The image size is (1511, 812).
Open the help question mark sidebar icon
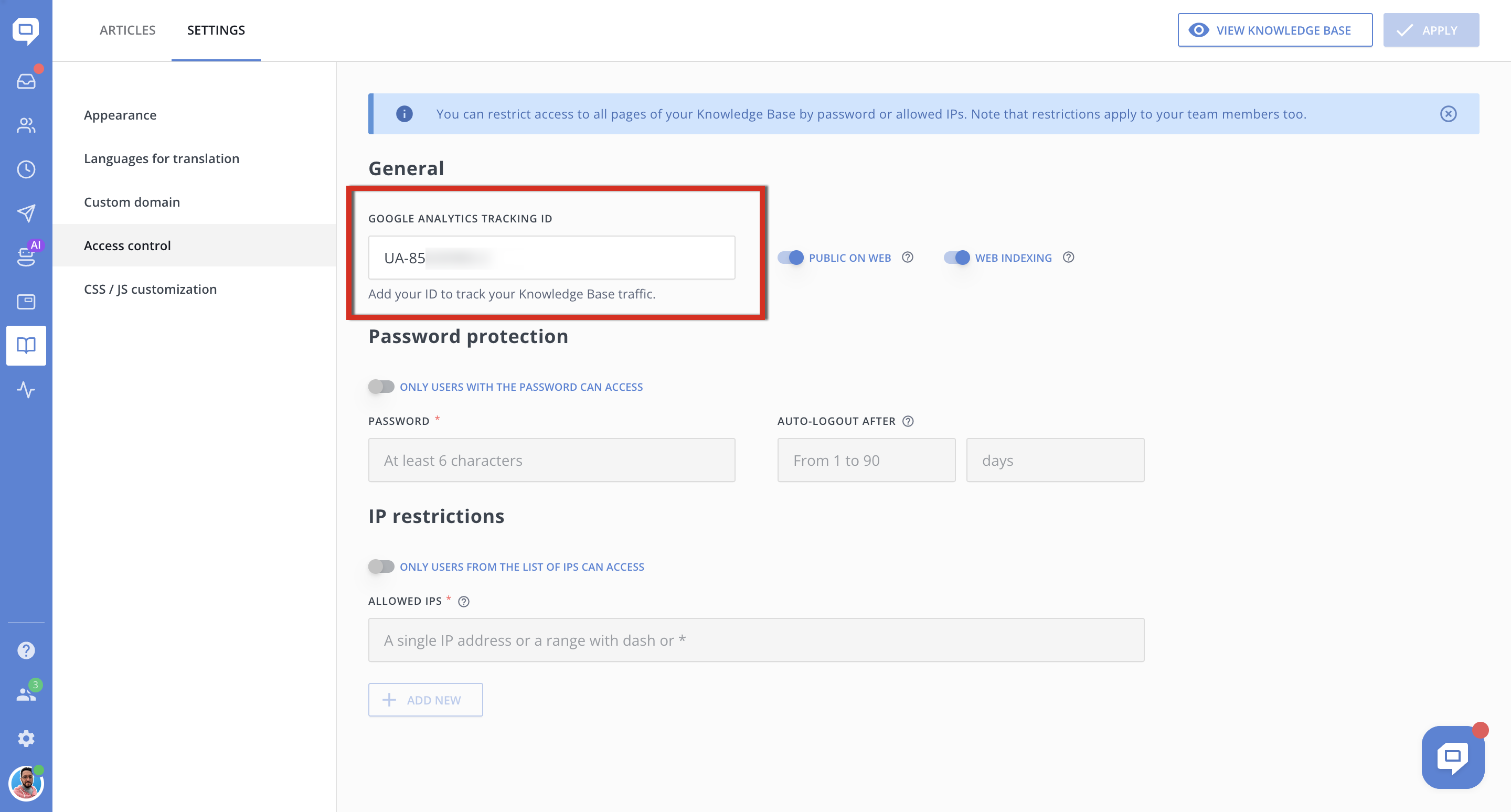pyautogui.click(x=26, y=650)
